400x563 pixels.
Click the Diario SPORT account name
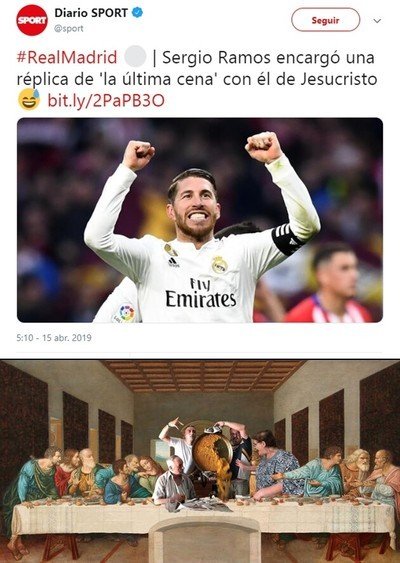(x=91, y=13)
